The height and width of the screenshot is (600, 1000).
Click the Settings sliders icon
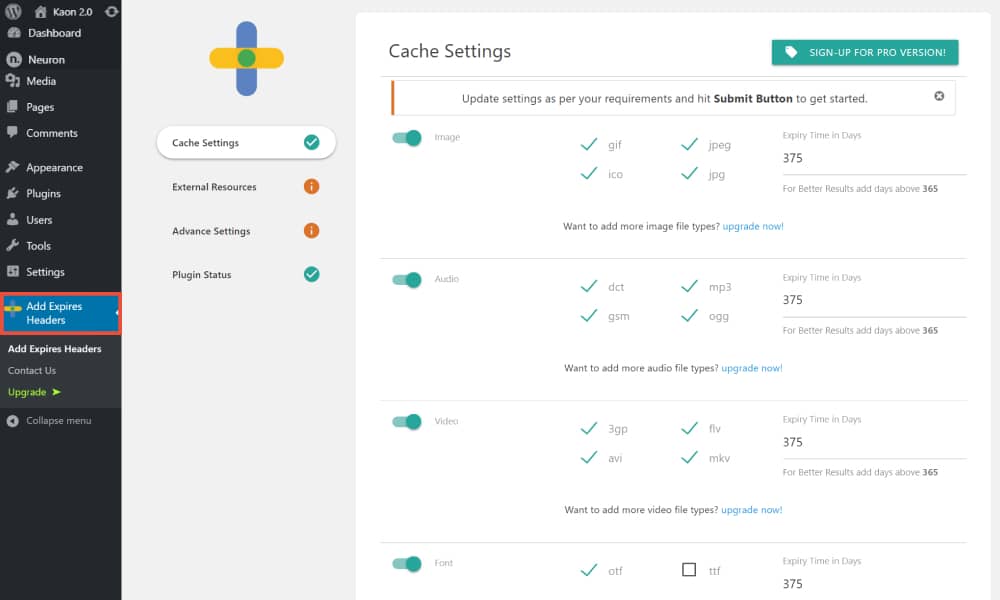pos(13,271)
